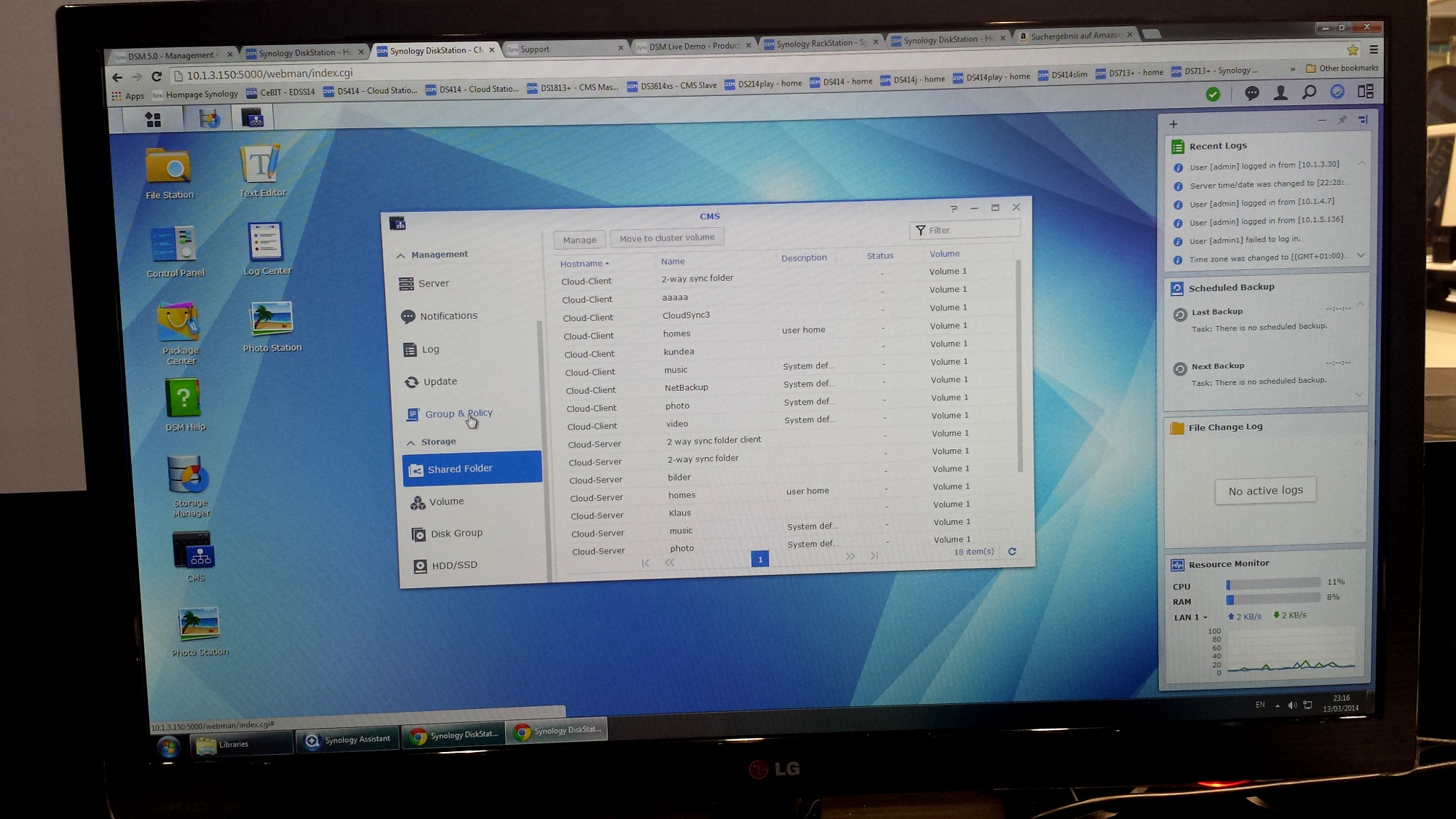Bookmark this page with the star icon
Image resolution: width=1456 pixels, height=819 pixels.
point(1353,50)
